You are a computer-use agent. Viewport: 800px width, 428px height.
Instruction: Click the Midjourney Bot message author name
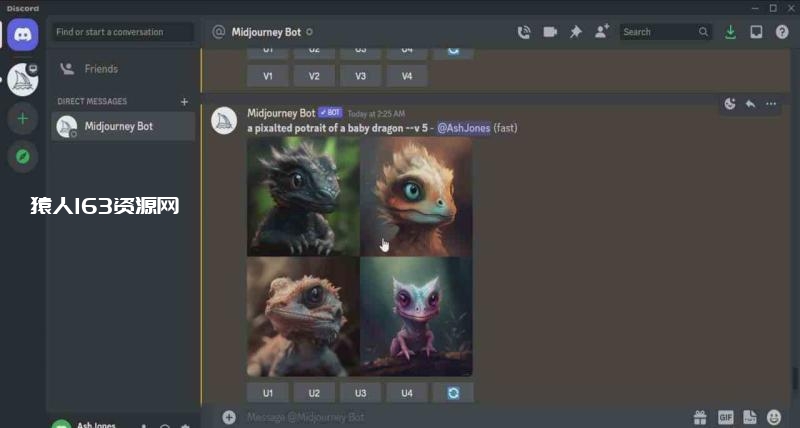point(281,113)
